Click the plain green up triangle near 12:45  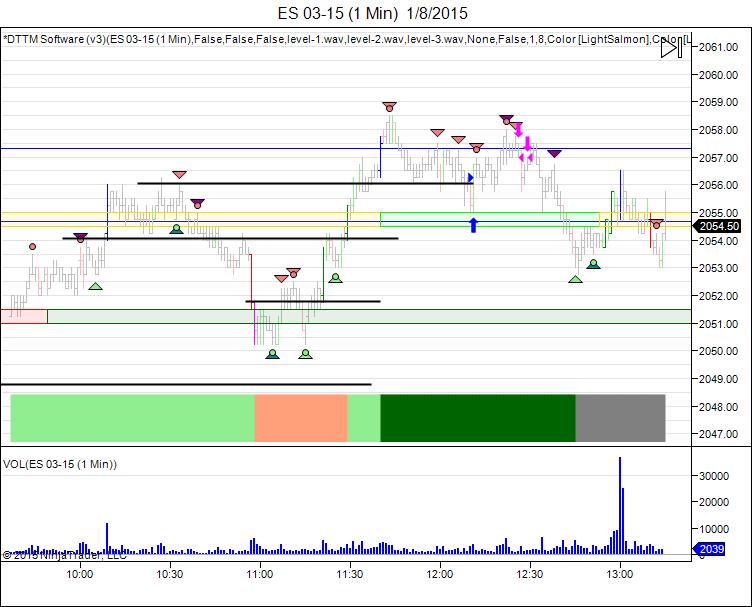tap(576, 279)
